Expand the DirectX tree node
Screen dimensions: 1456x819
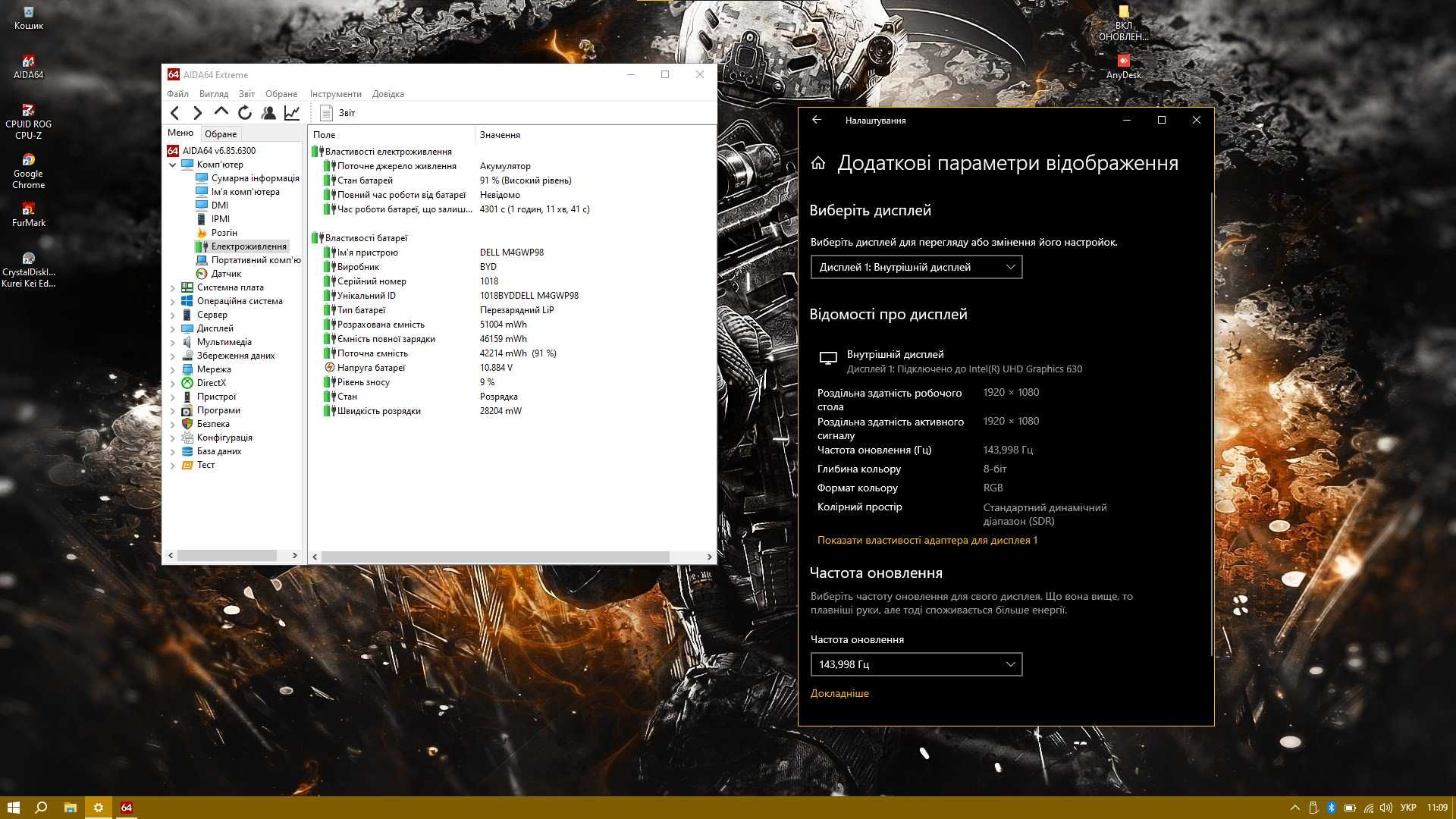173,384
